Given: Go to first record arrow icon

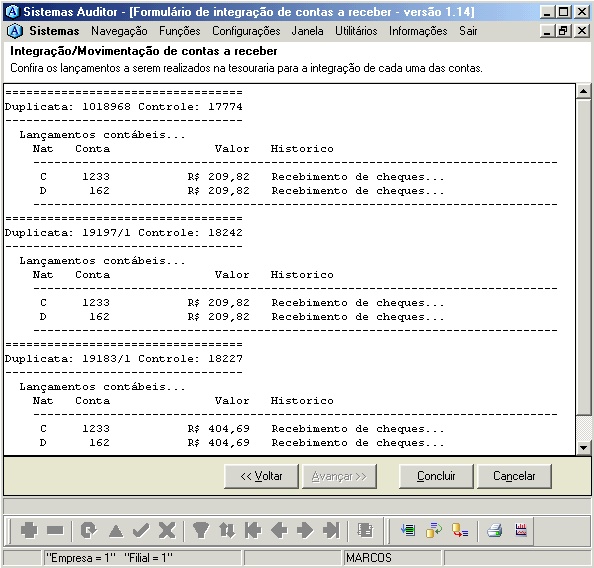Looking at the screenshot, I should tap(253, 530).
